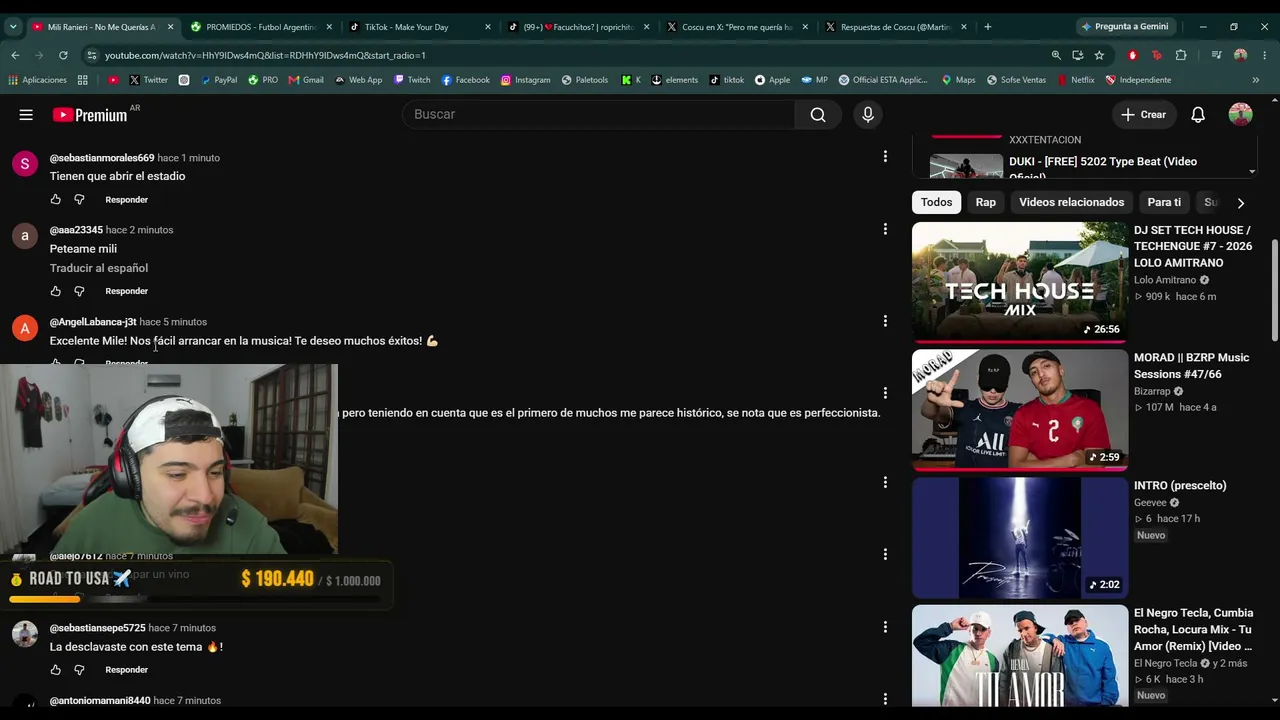Image resolution: width=1280 pixels, height=720 pixels.
Task: Open options menu for aaa23345's comment
Action: [x=885, y=230]
